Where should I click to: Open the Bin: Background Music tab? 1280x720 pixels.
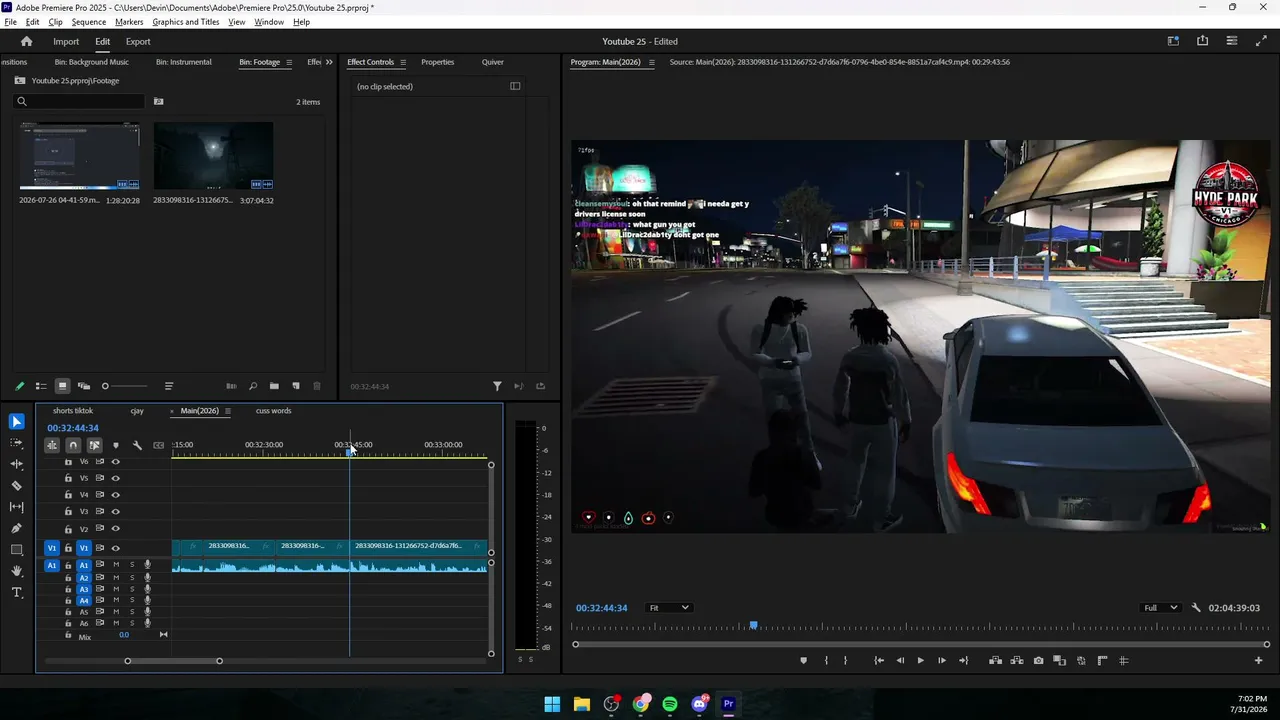click(x=92, y=62)
